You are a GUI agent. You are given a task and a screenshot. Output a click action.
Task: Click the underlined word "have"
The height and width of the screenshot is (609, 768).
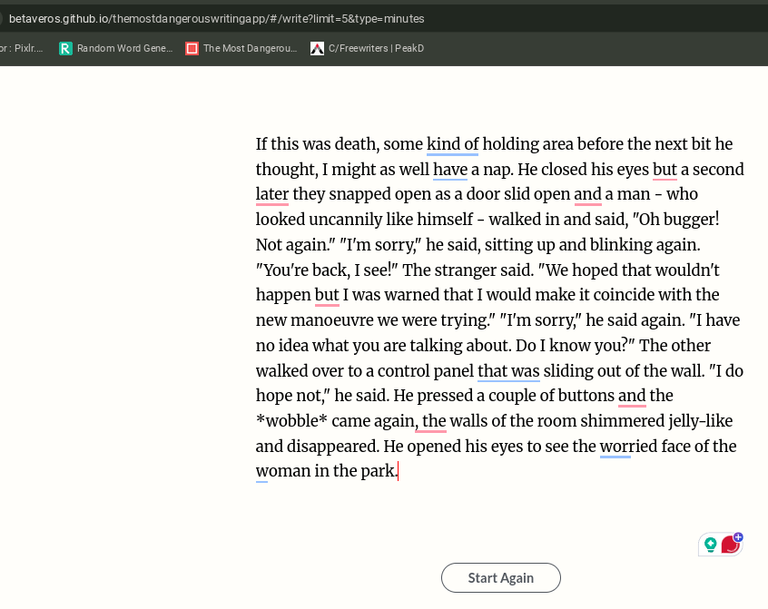450,170
